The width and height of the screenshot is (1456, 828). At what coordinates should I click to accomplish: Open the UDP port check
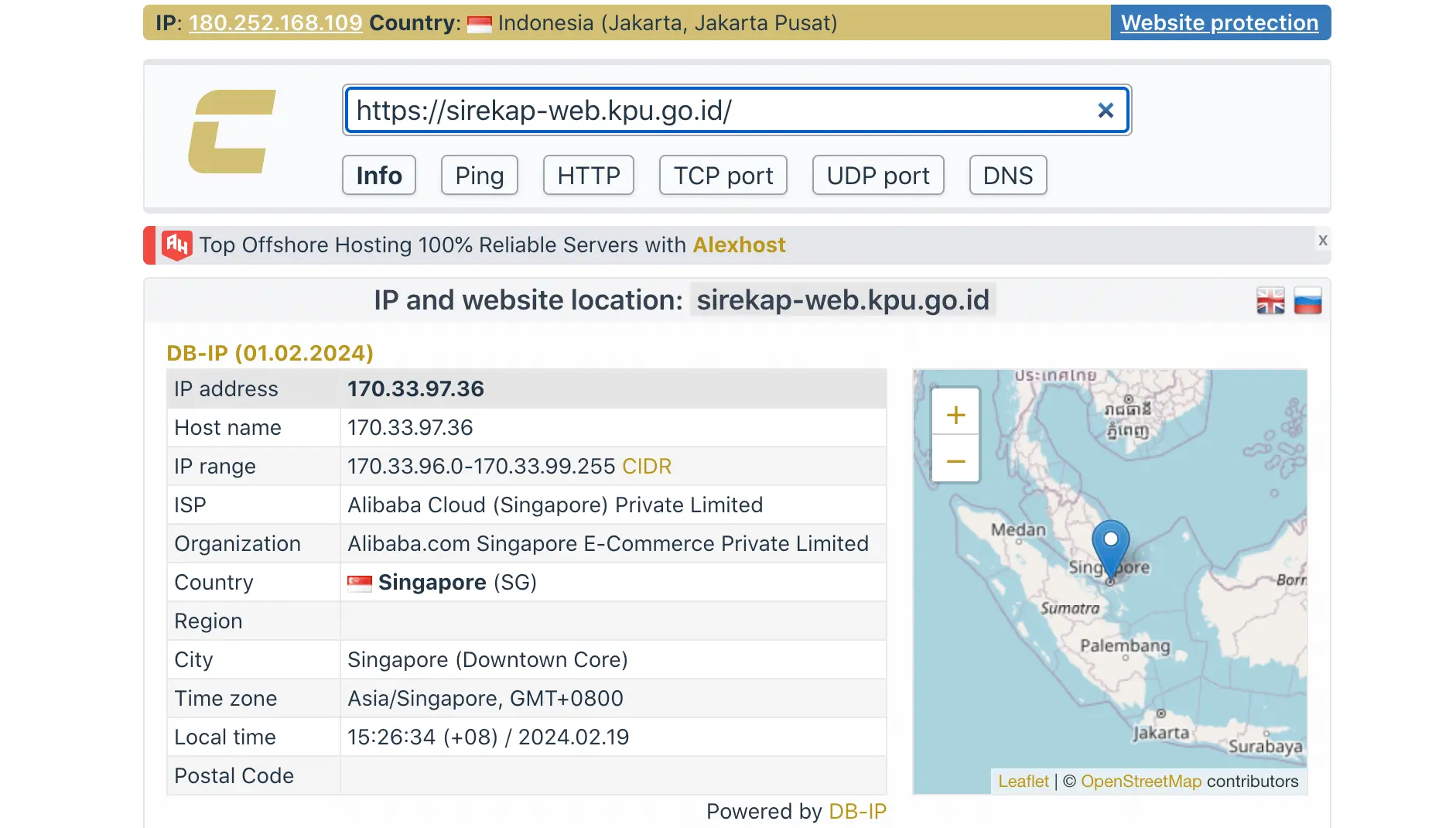877,176
